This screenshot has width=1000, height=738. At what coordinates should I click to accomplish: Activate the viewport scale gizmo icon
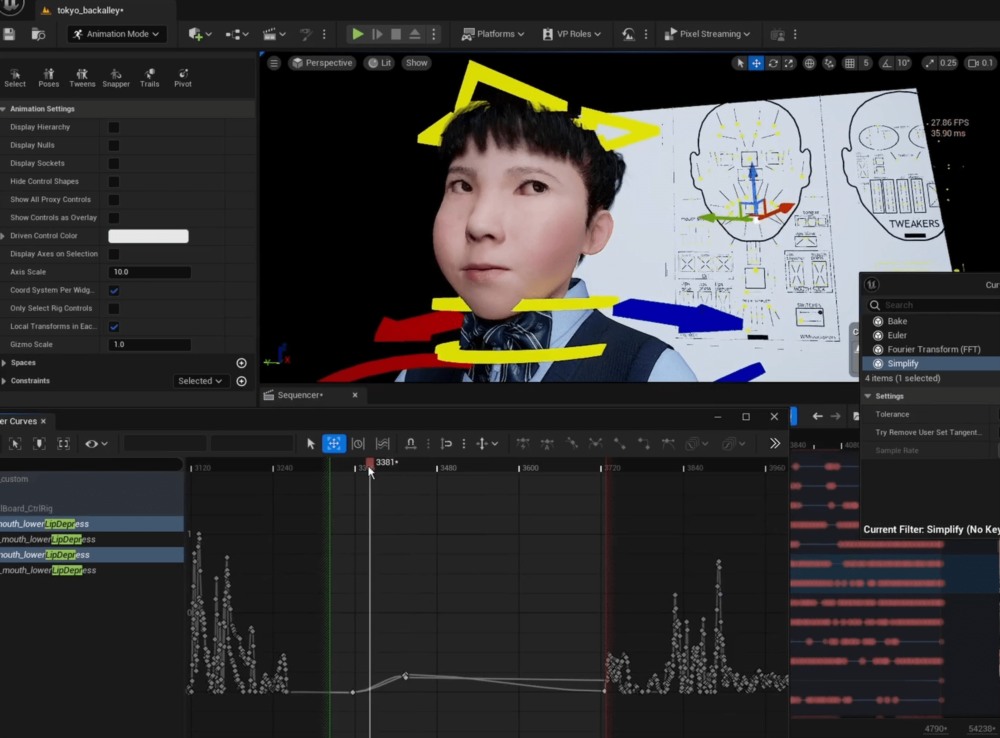pos(789,63)
